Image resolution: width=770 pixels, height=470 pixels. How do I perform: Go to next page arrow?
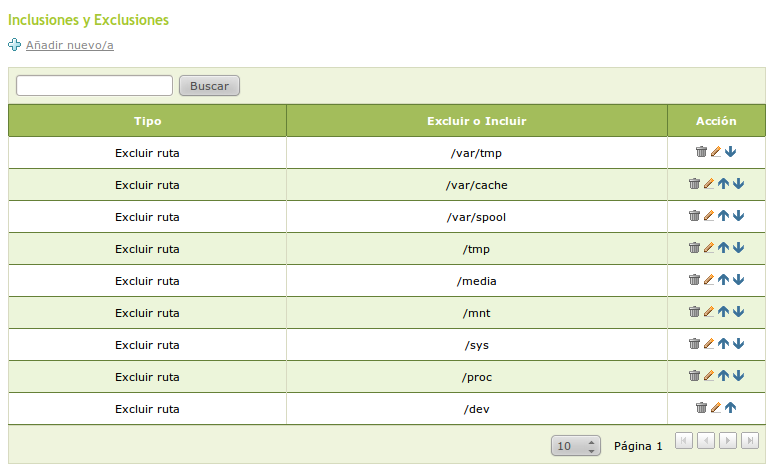coord(728,441)
